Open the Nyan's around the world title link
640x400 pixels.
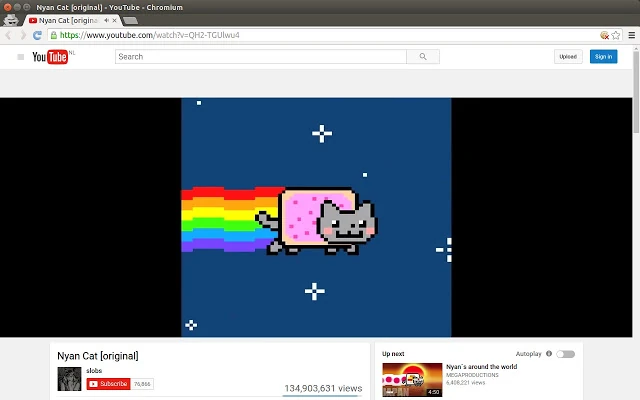click(x=482, y=367)
